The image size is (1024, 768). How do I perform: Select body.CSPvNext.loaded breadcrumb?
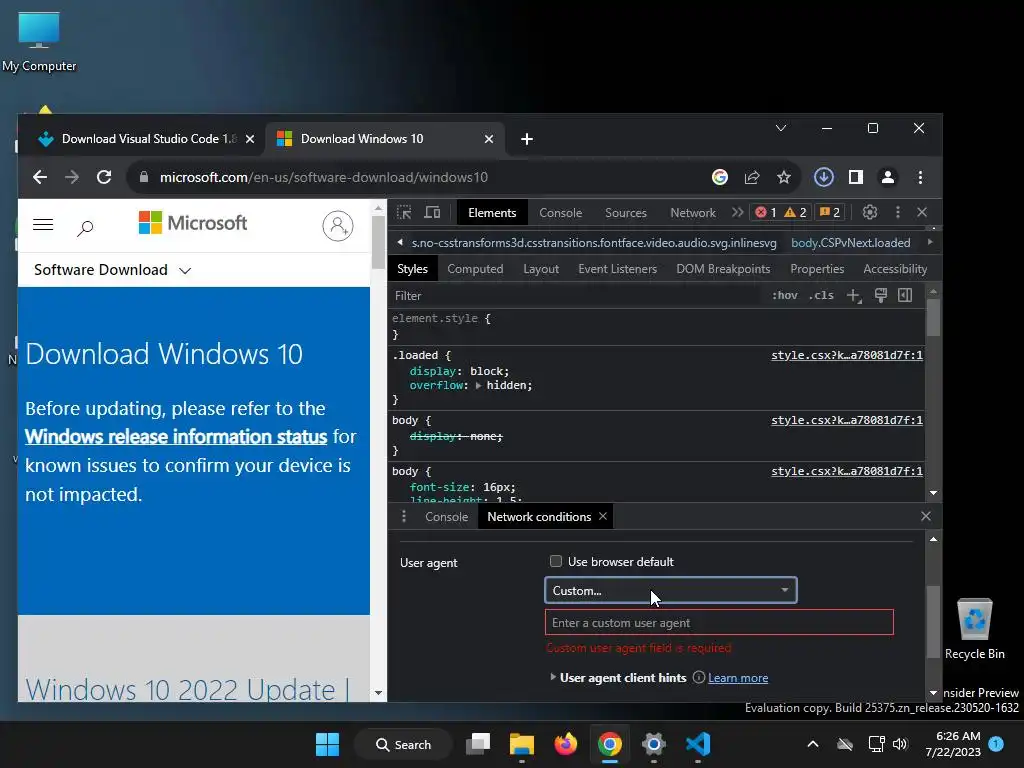[850, 243]
